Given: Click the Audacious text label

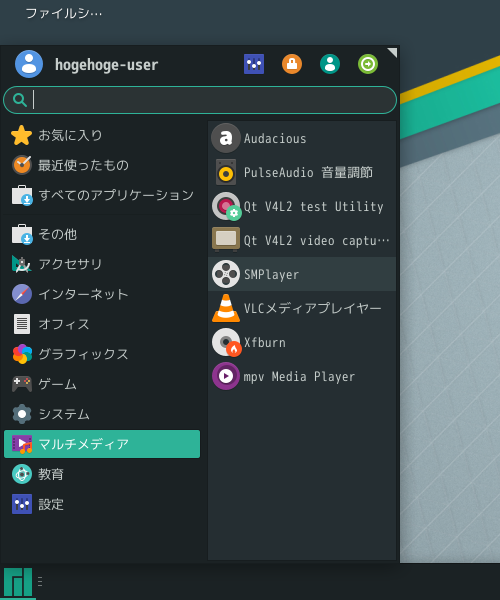Looking at the screenshot, I should click(275, 139).
